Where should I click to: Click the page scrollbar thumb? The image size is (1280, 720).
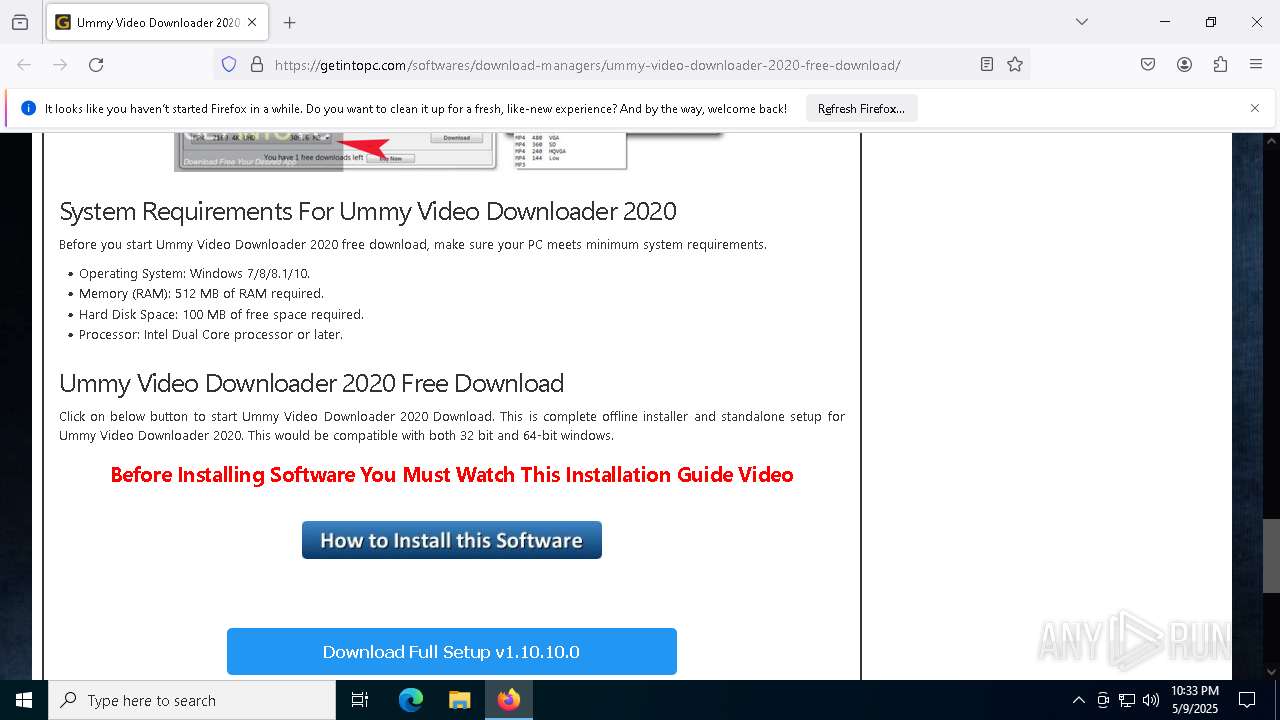click(x=1271, y=556)
